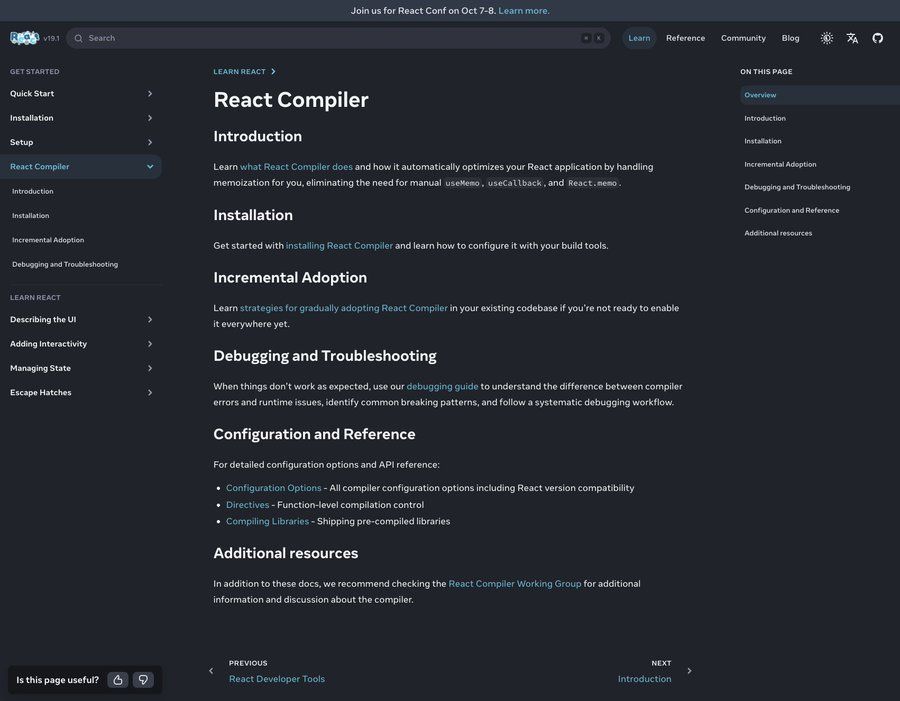Viewport: 900px width, 701px height.
Task: Open React Compiler Working Group link
Action: (x=515, y=583)
